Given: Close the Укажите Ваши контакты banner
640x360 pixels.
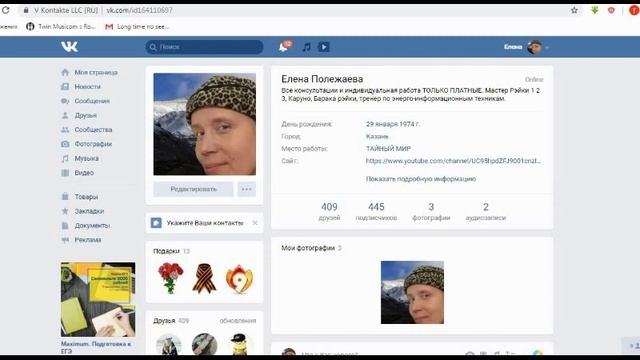Looking at the screenshot, I should [255, 223].
